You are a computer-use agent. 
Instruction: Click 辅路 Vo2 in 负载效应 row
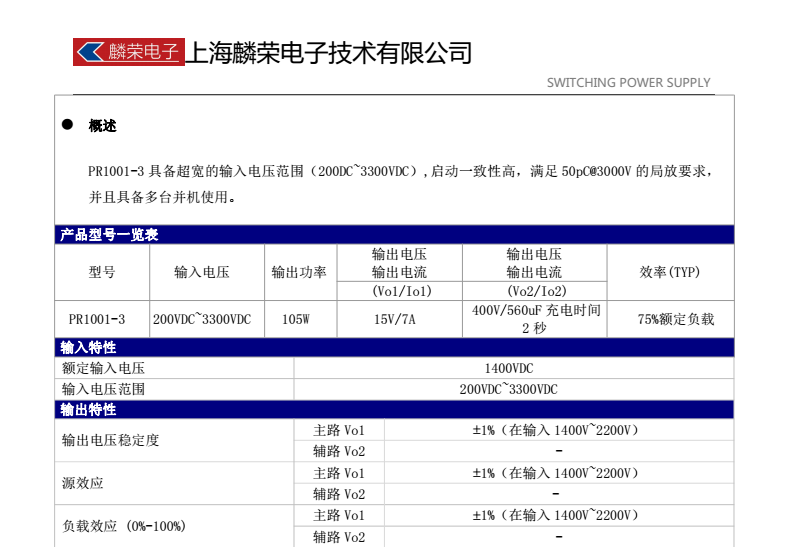pyautogui.click(x=339, y=537)
